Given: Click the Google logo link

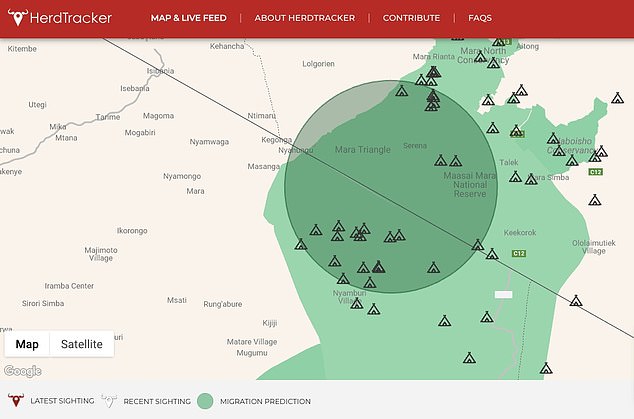Looking at the screenshot, I should click(x=23, y=371).
